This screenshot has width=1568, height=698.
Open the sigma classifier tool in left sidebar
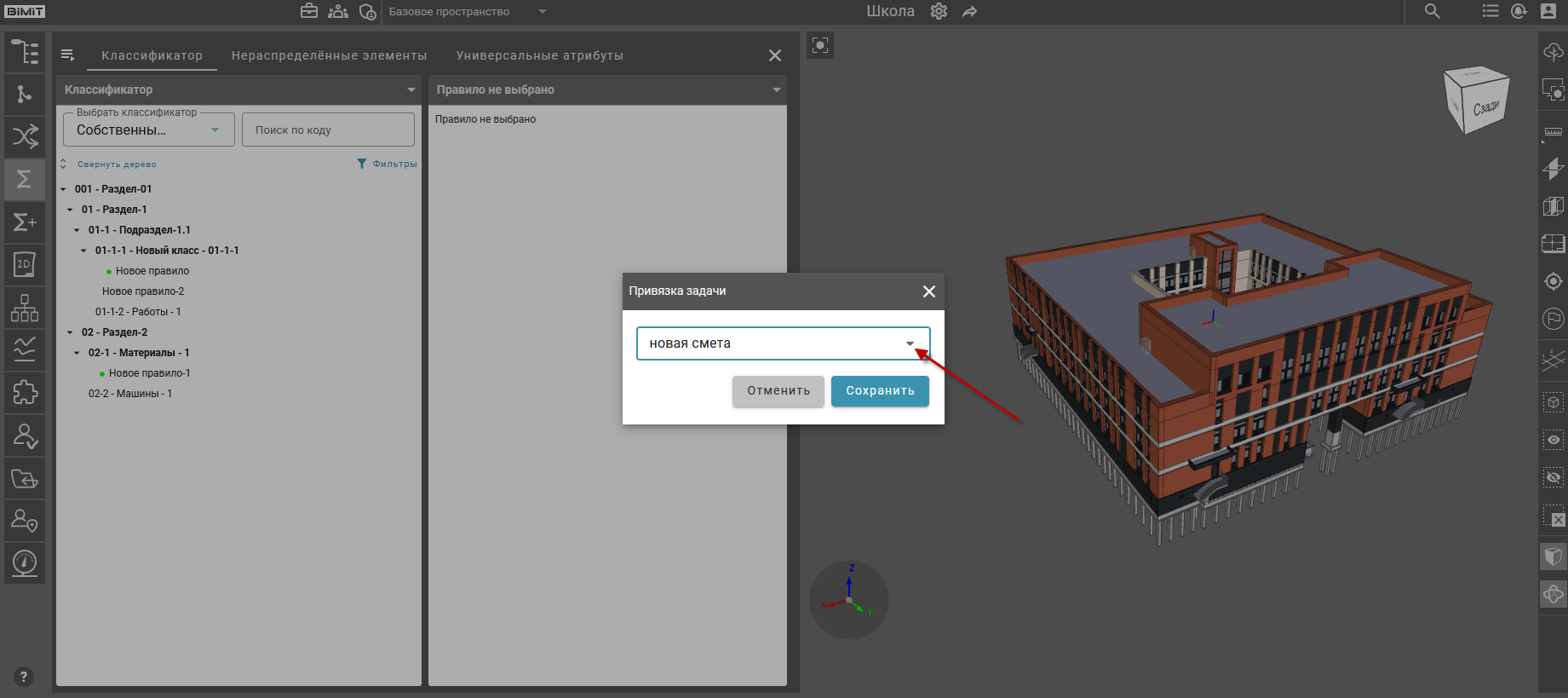(25, 179)
